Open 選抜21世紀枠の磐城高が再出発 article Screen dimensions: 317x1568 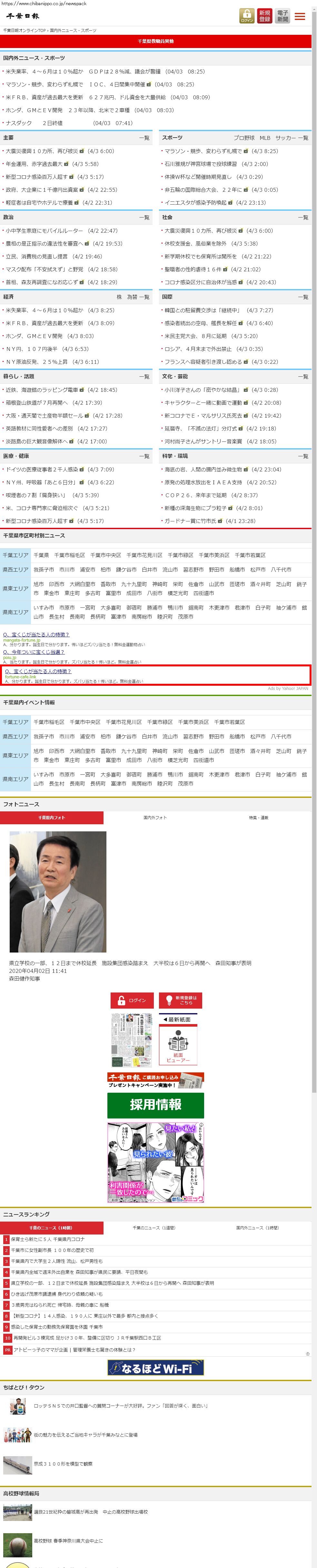90,1511
